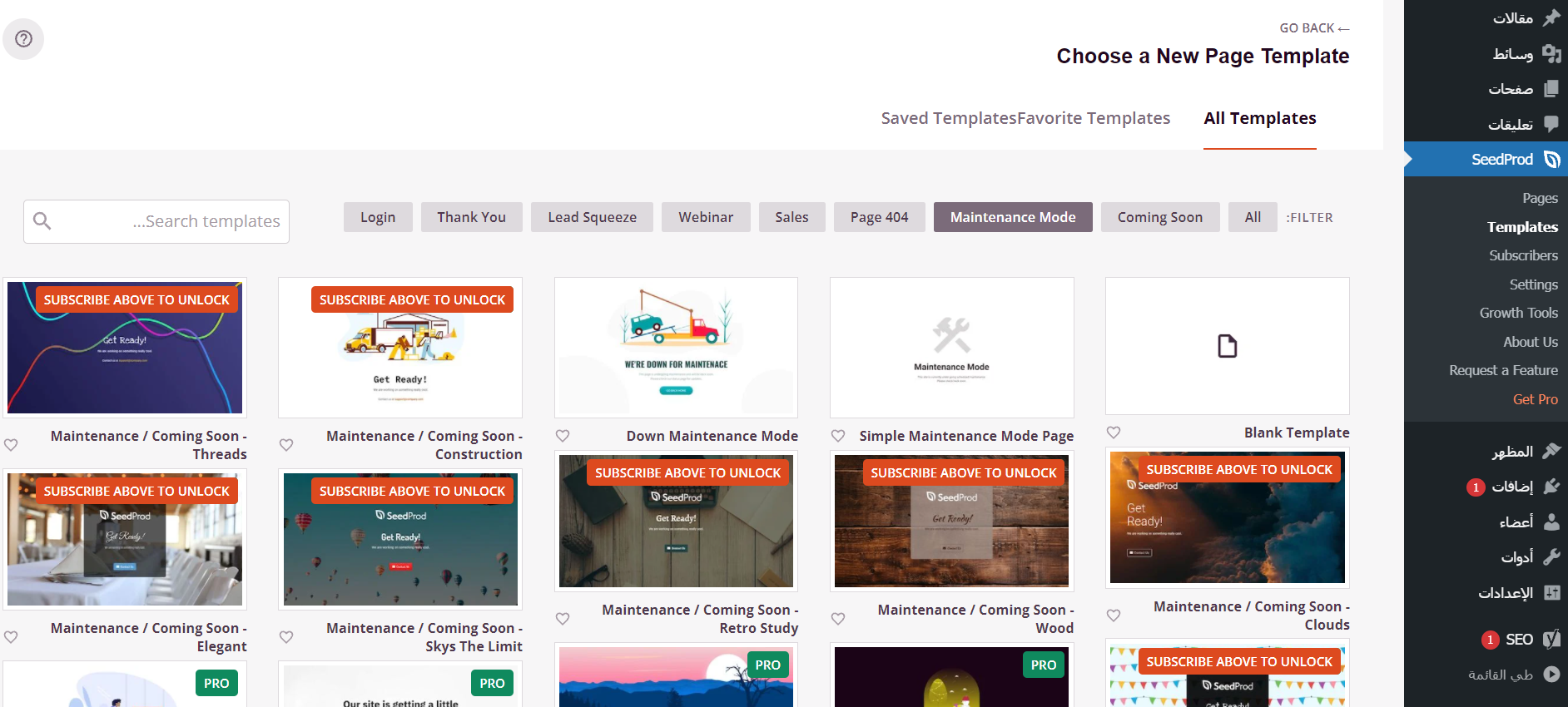Favorite the Wood template heart
The image size is (1568, 707).
838,619
